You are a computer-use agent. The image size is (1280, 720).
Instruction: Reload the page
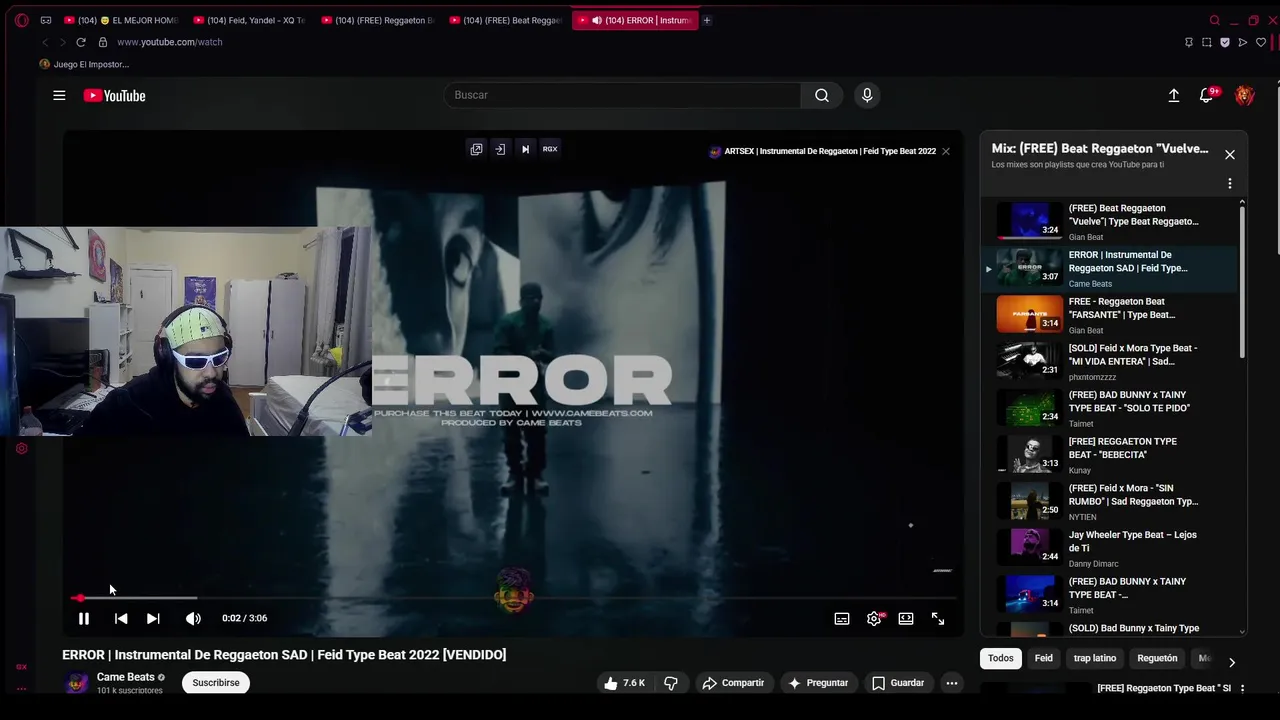81,42
